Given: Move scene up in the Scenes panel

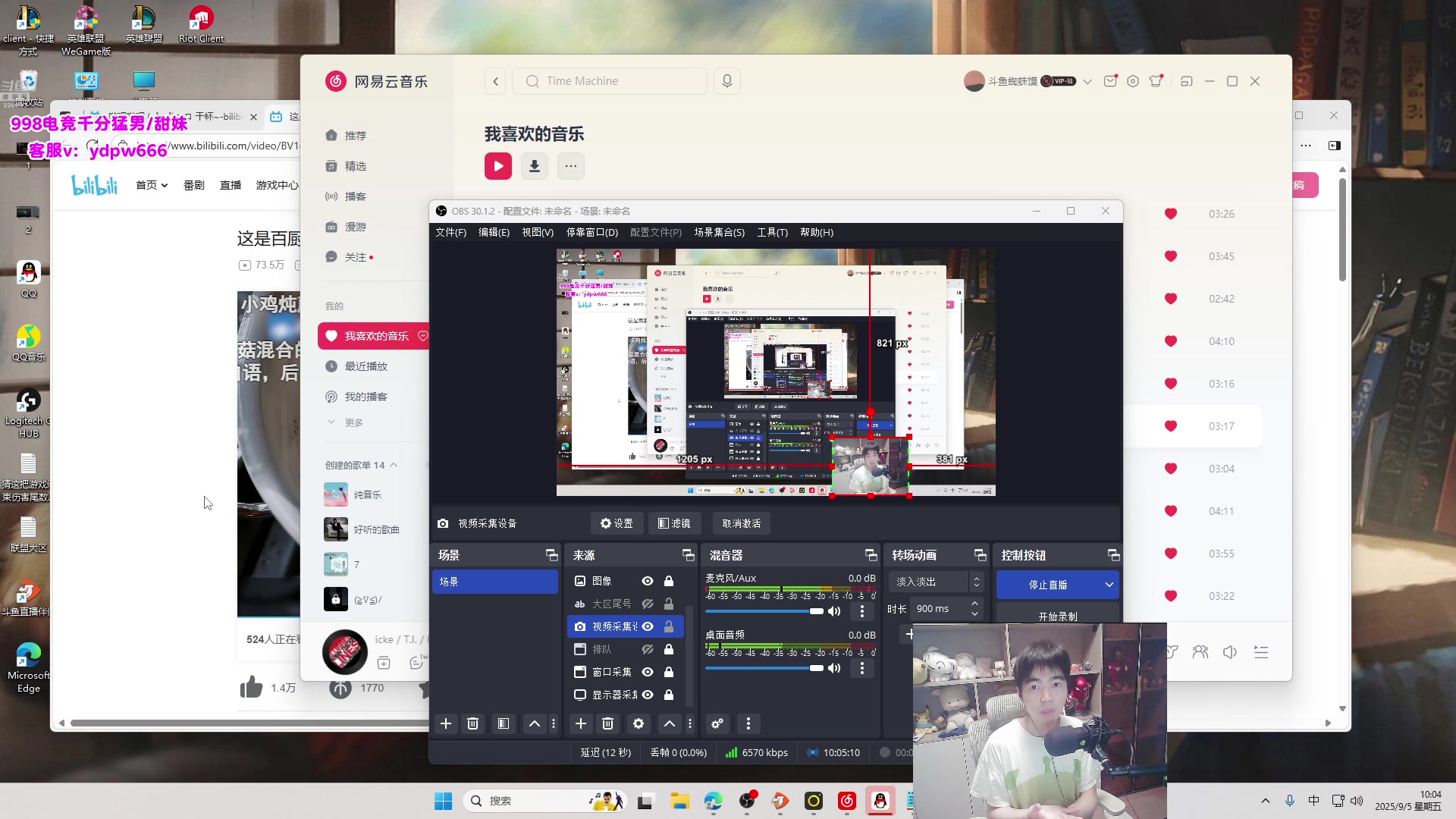Looking at the screenshot, I should 535,723.
